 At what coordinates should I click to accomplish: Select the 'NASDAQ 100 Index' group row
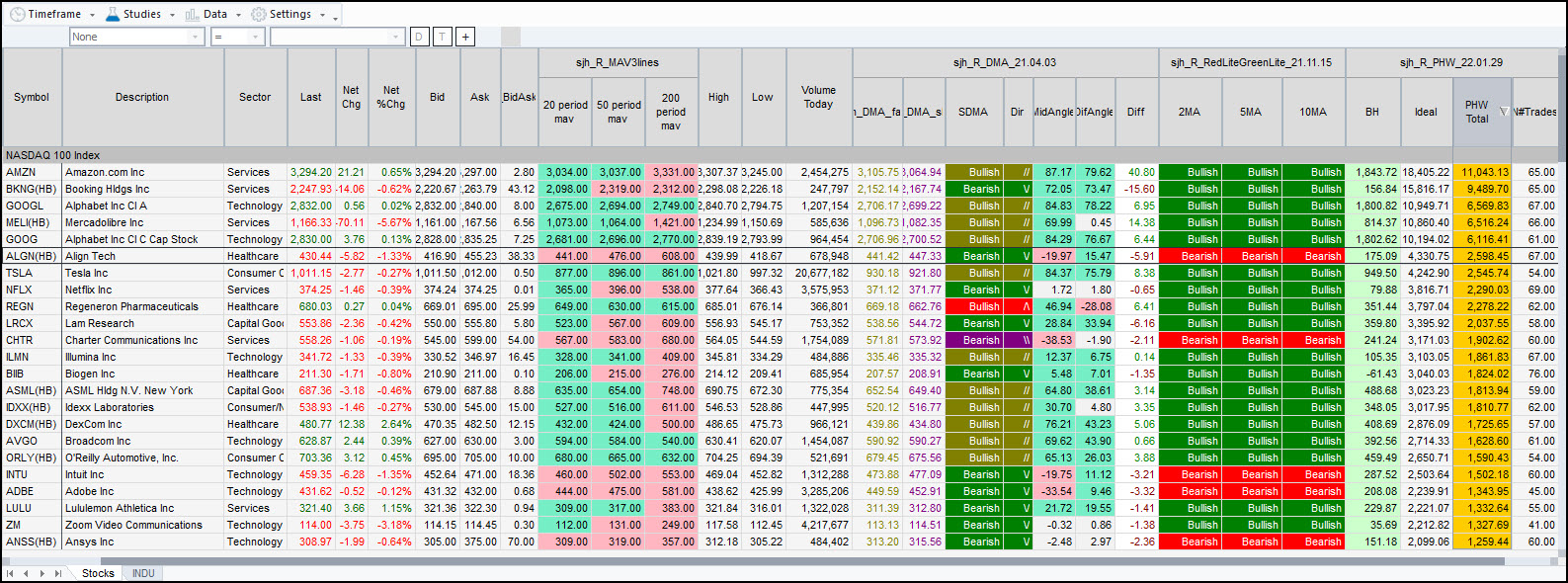[x=781, y=155]
